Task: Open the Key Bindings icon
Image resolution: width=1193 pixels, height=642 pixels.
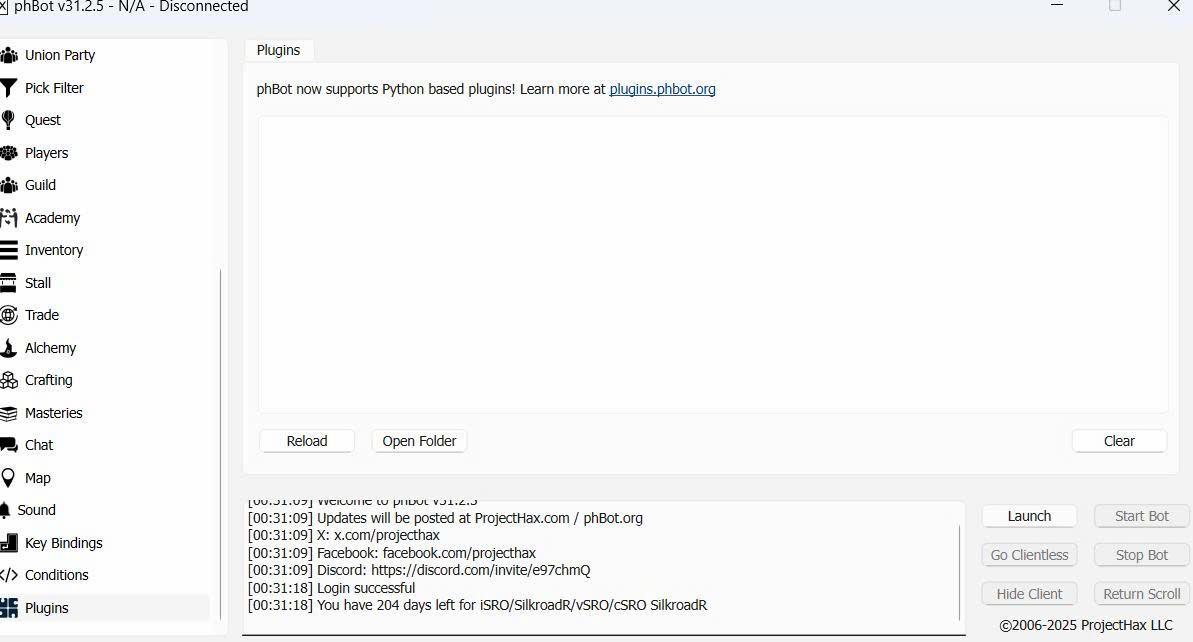Action: coord(9,543)
